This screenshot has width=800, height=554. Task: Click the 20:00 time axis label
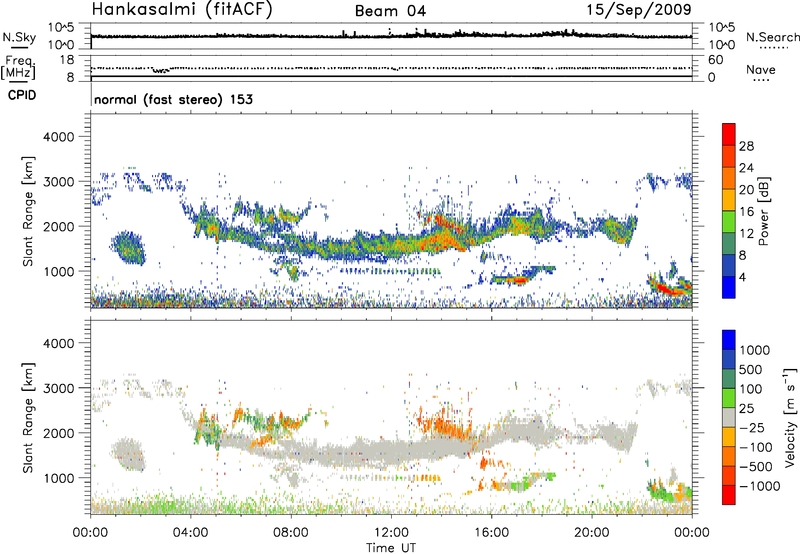pyautogui.click(x=592, y=533)
